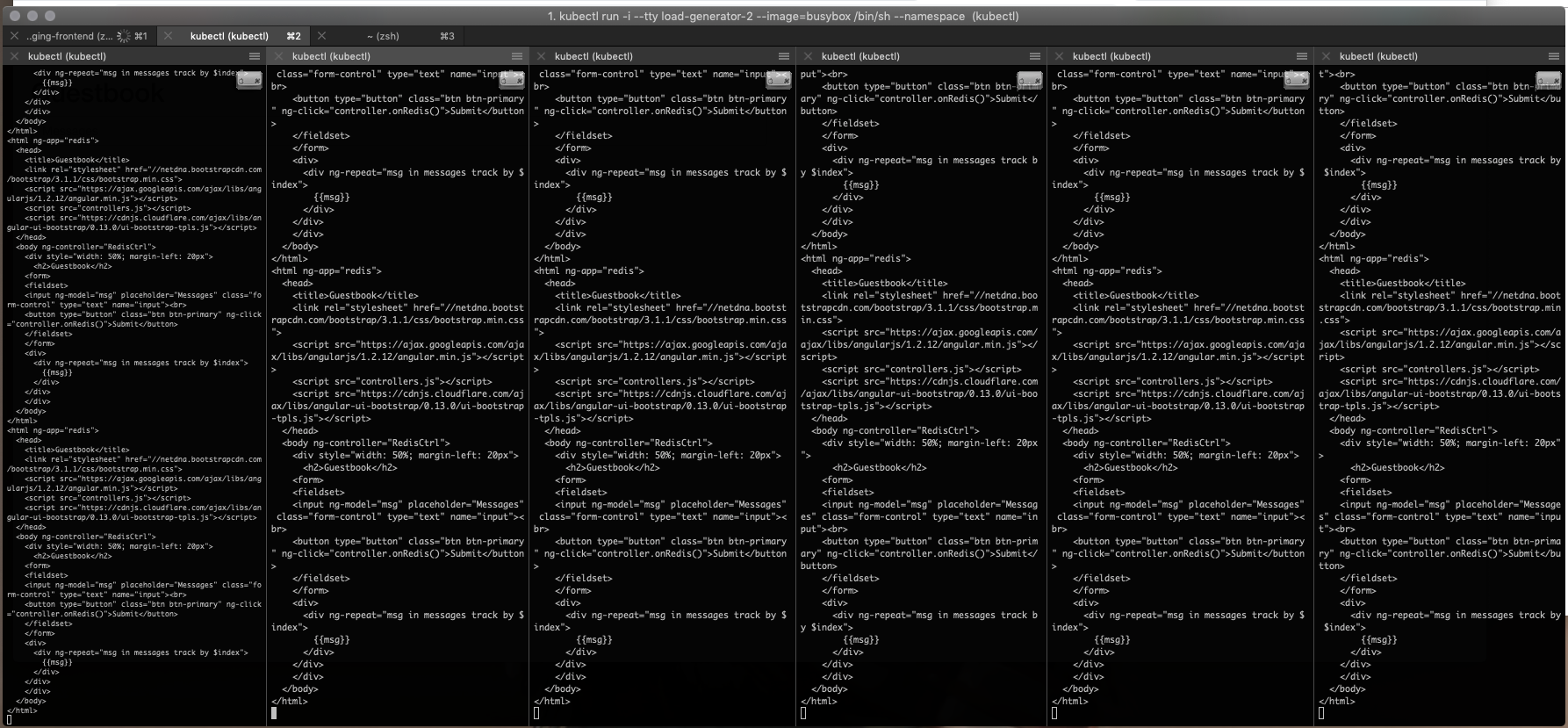Close the fifth kubectl split pane
Viewport: 1568px width, 728px height.
1059,56
